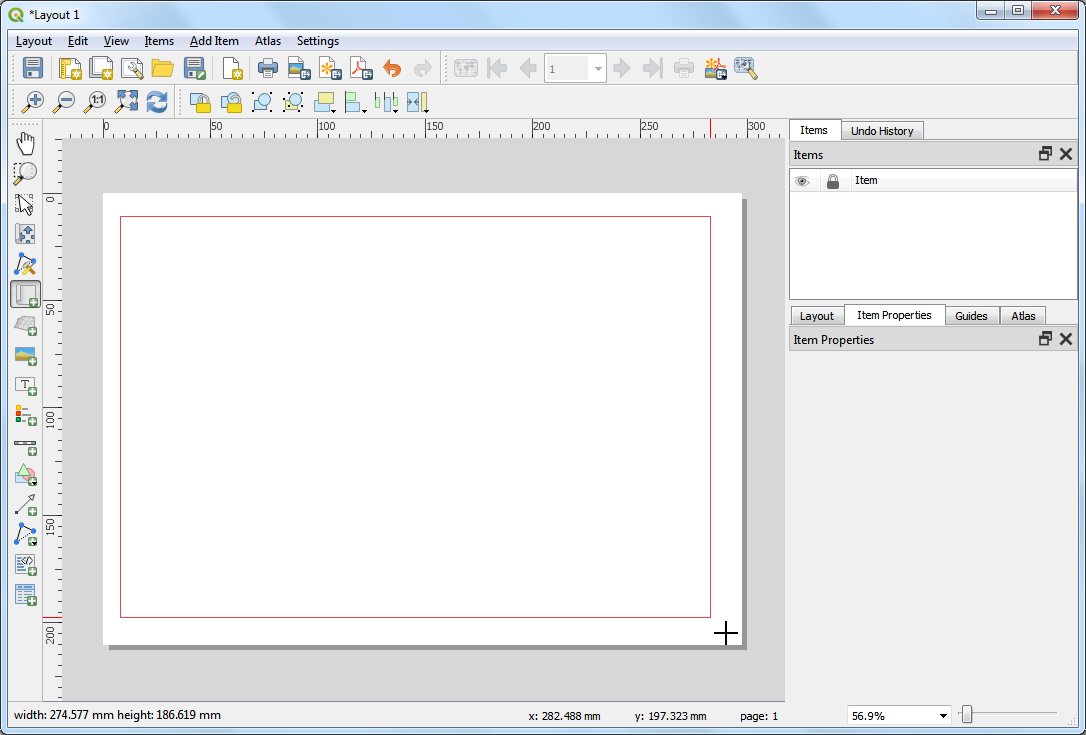
Task: Switch to the Guides tab
Action: click(971, 316)
